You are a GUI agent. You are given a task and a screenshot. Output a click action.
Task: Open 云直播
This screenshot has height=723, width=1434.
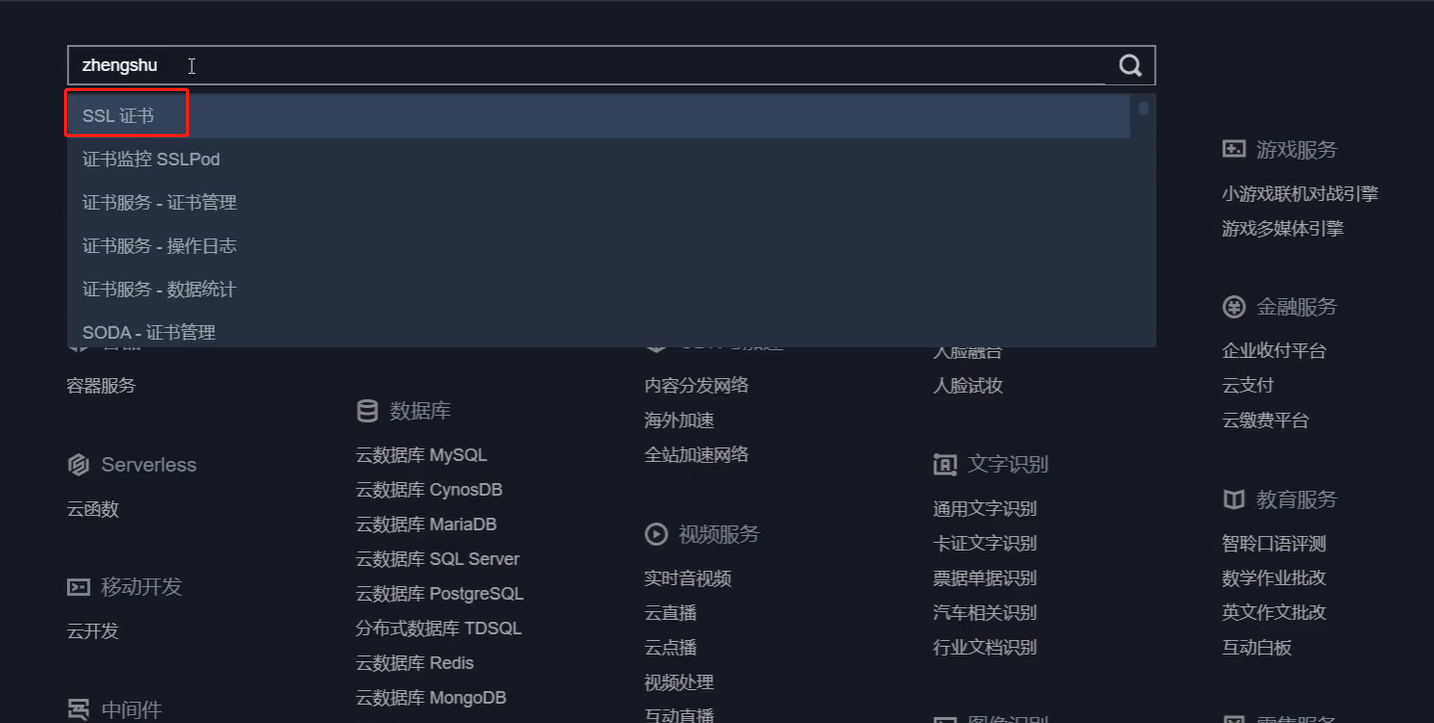[671, 613]
